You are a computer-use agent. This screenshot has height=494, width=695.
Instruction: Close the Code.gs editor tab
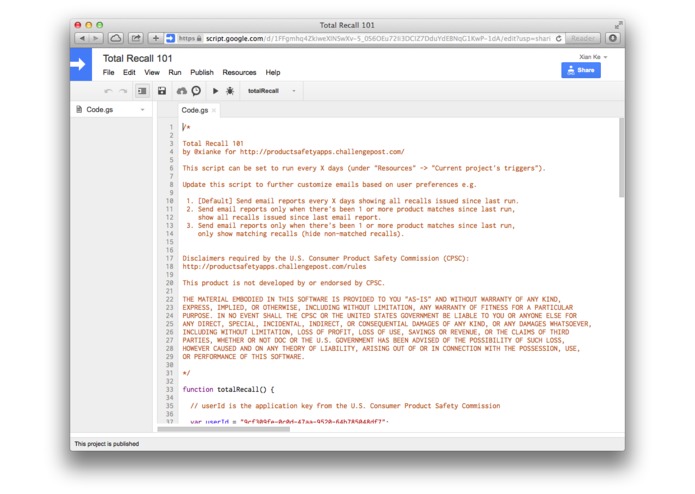[x=214, y=110]
